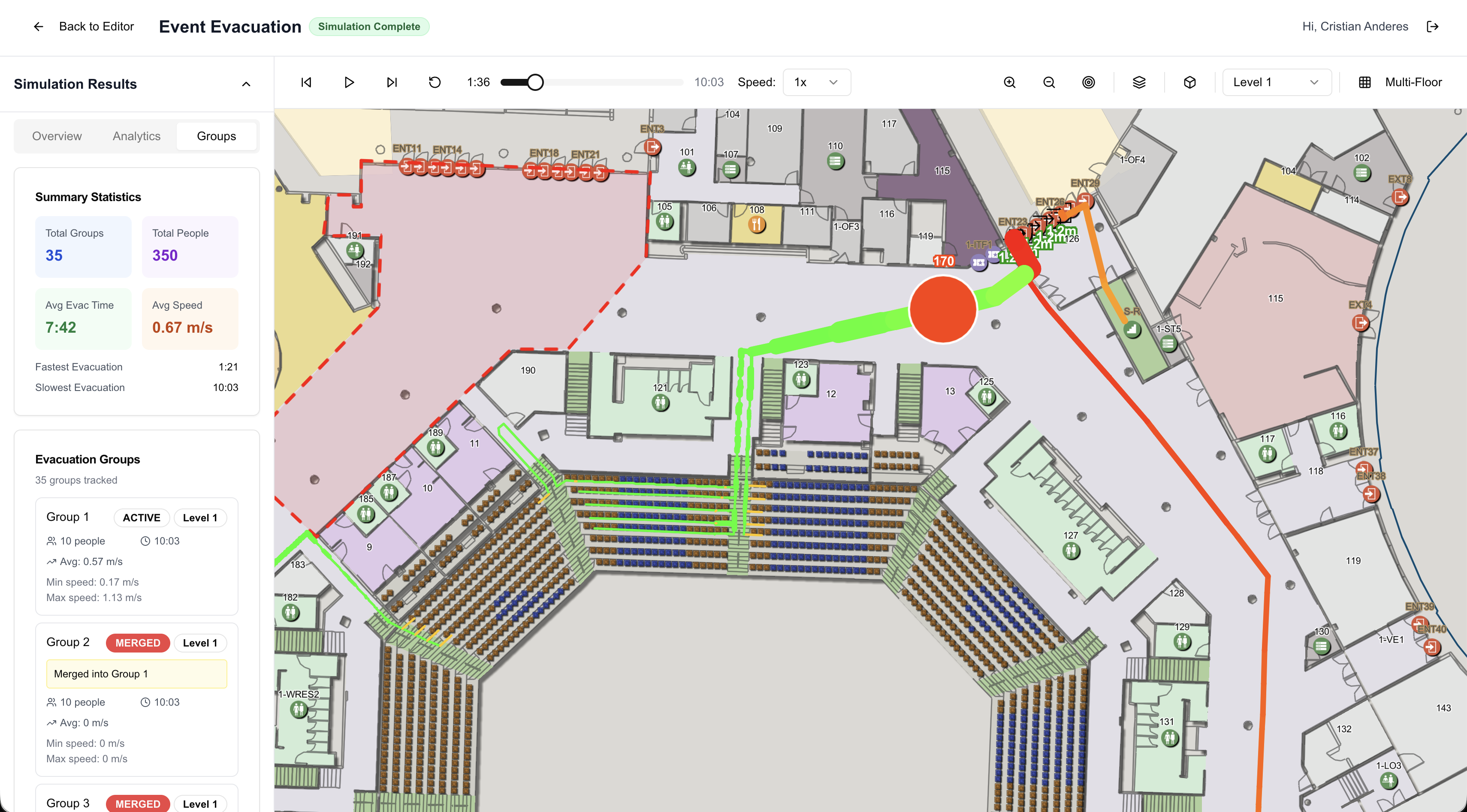Click the logout icon beside username
The height and width of the screenshot is (812, 1467).
tap(1433, 26)
